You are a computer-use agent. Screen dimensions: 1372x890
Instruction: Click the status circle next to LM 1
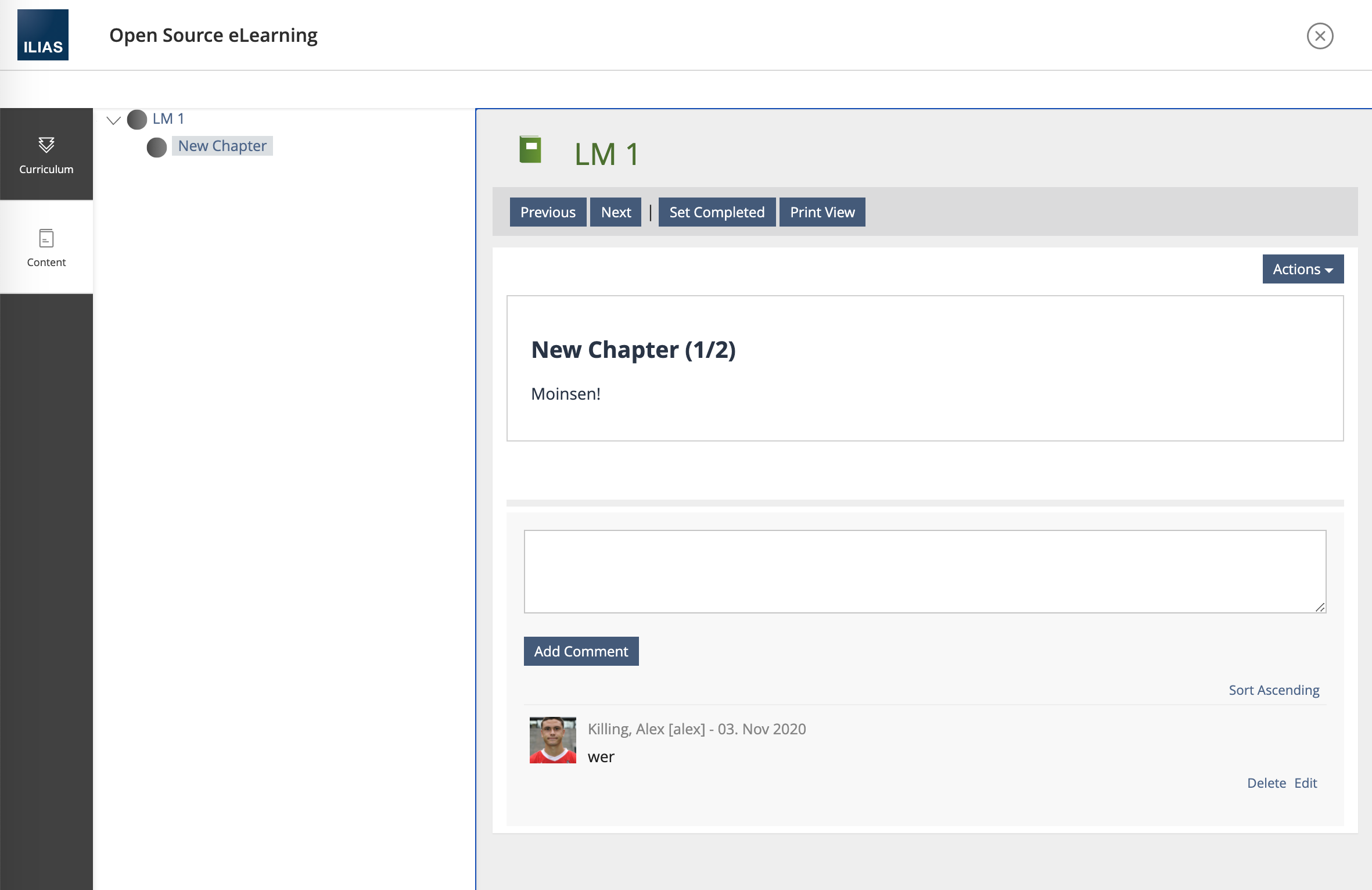pos(137,120)
